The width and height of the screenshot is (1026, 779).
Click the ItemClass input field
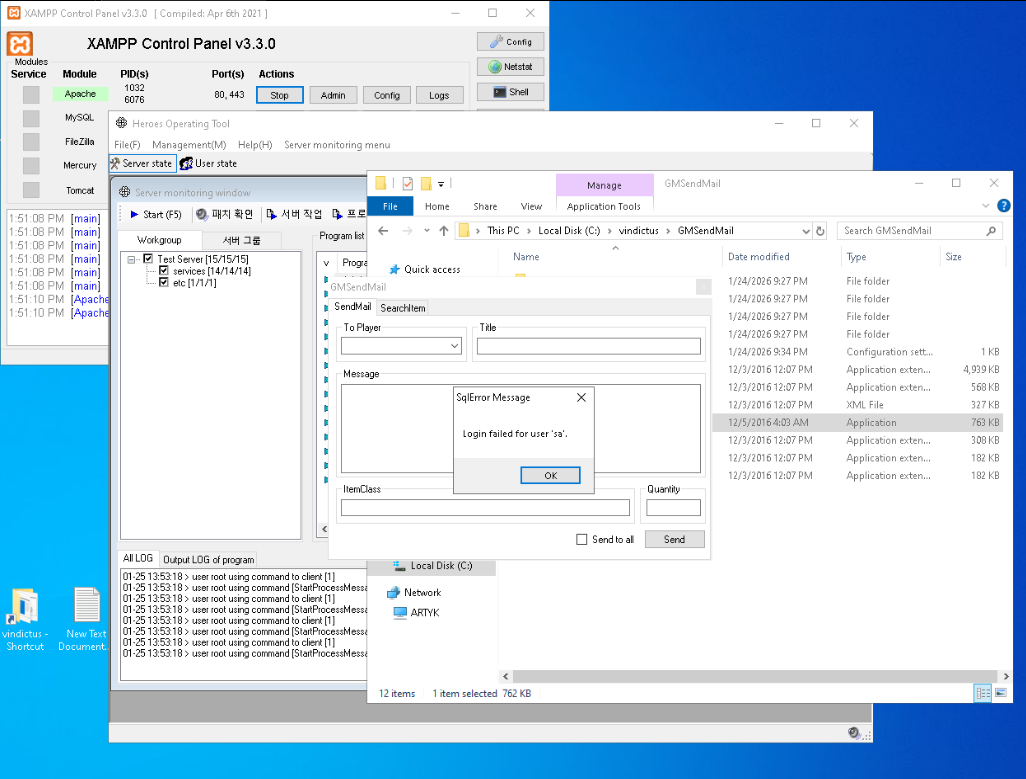click(x=485, y=508)
